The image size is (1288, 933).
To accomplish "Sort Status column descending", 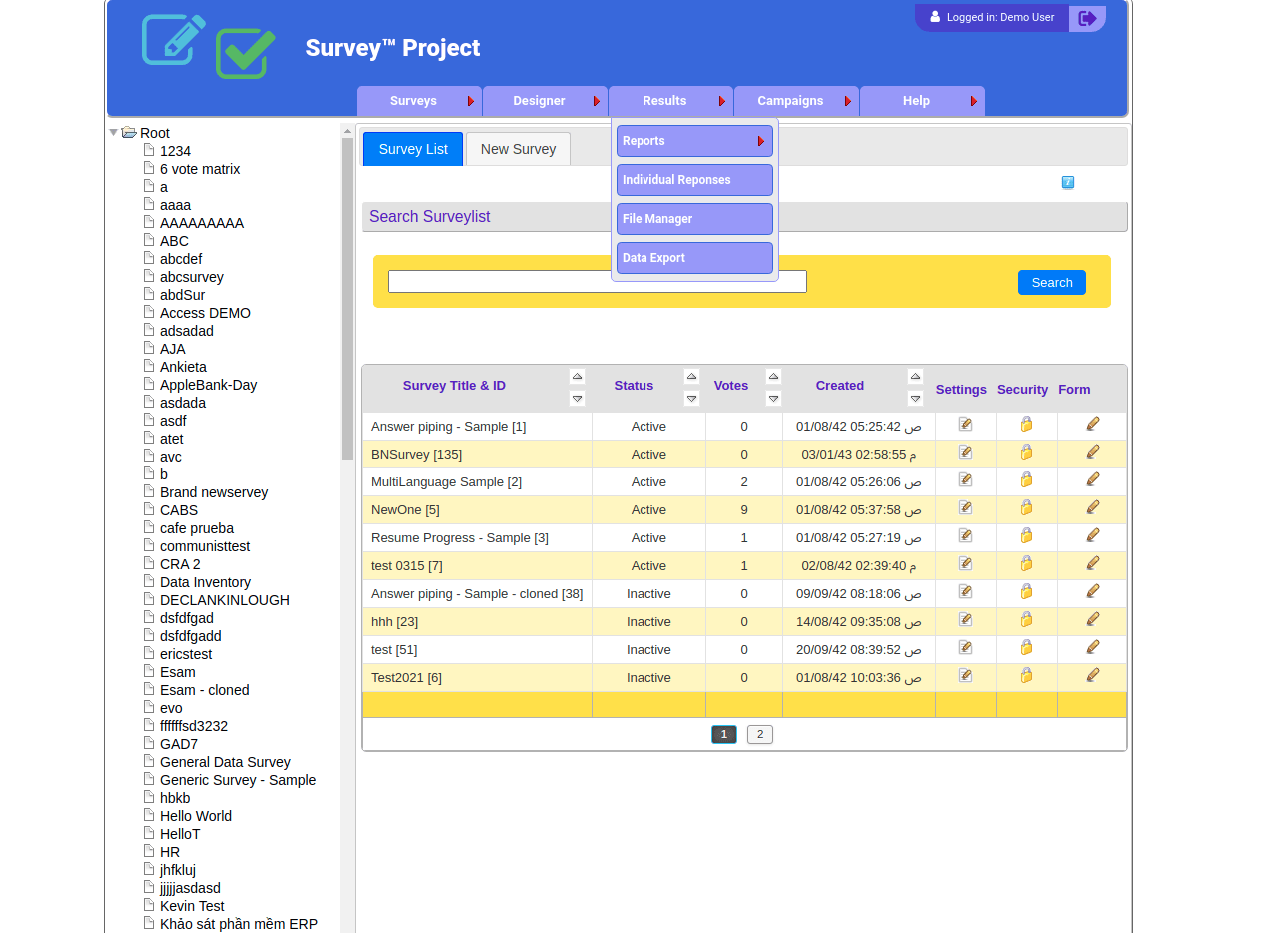I will coord(691,399).
